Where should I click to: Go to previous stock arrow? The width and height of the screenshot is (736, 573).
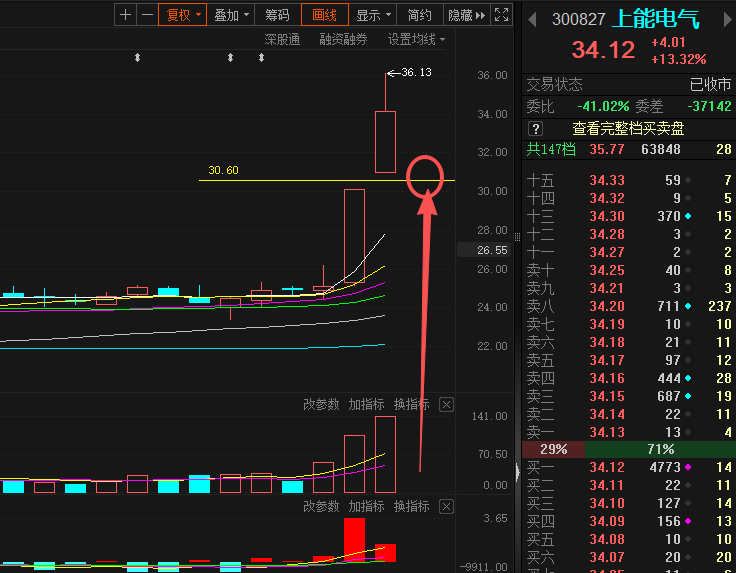click(532, 19)
